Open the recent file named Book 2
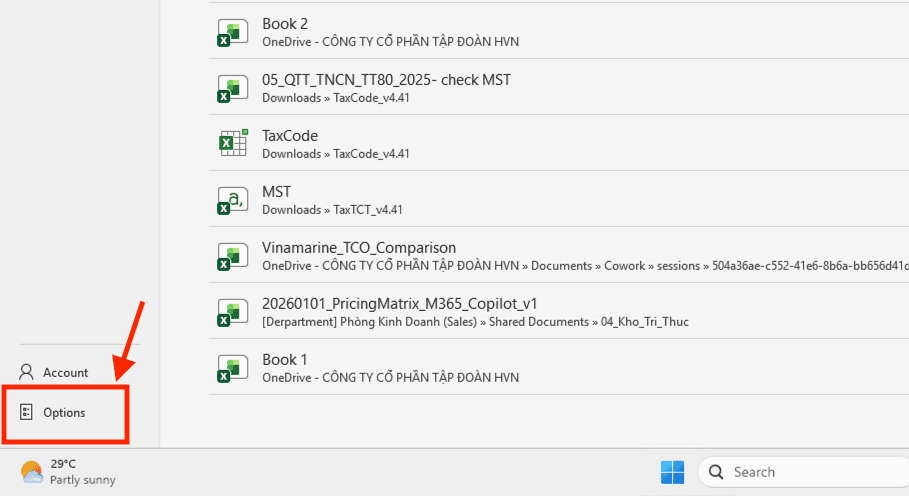 (x=285, y=24)
